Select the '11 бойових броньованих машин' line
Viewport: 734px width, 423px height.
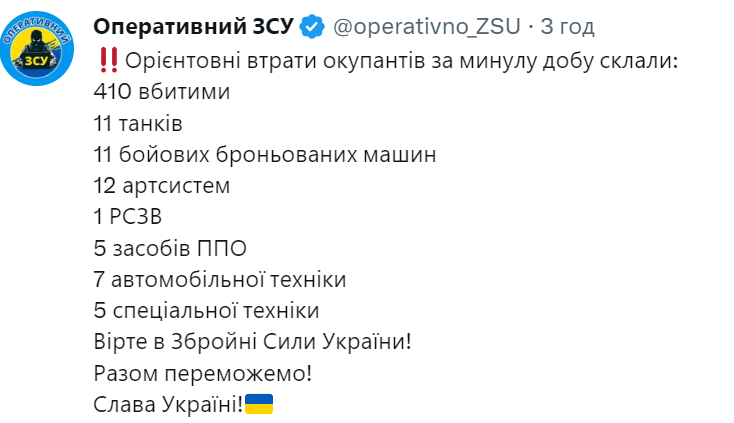click(265, 154)
